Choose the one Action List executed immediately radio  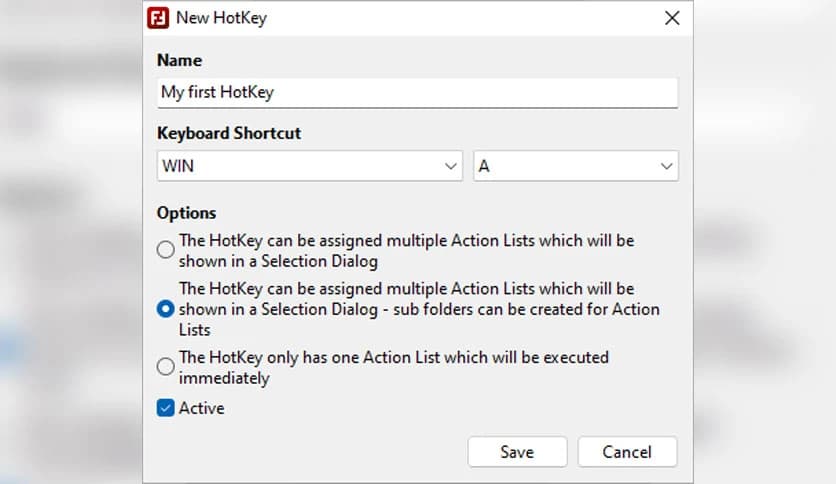click(x=166, y=367)
